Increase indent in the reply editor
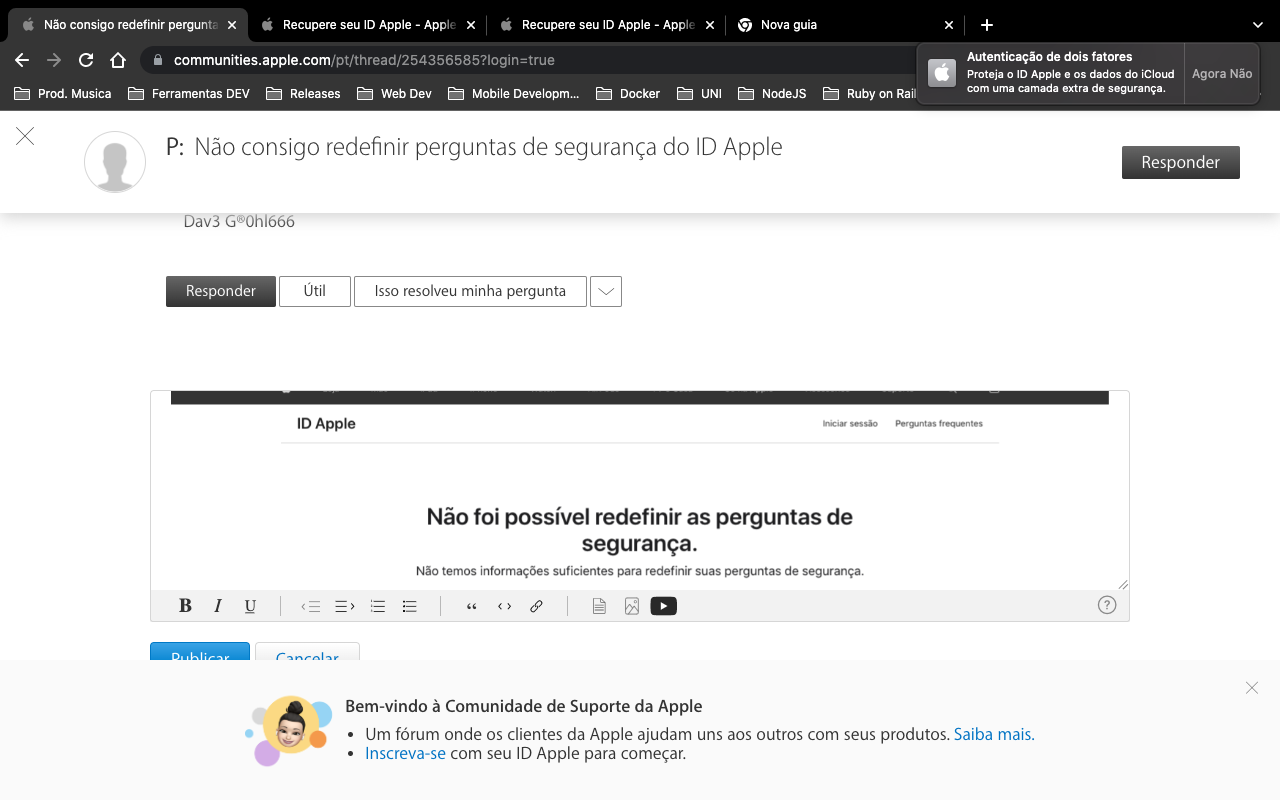The width and height of the screenshot is (1280, 800). coord(345,606)
